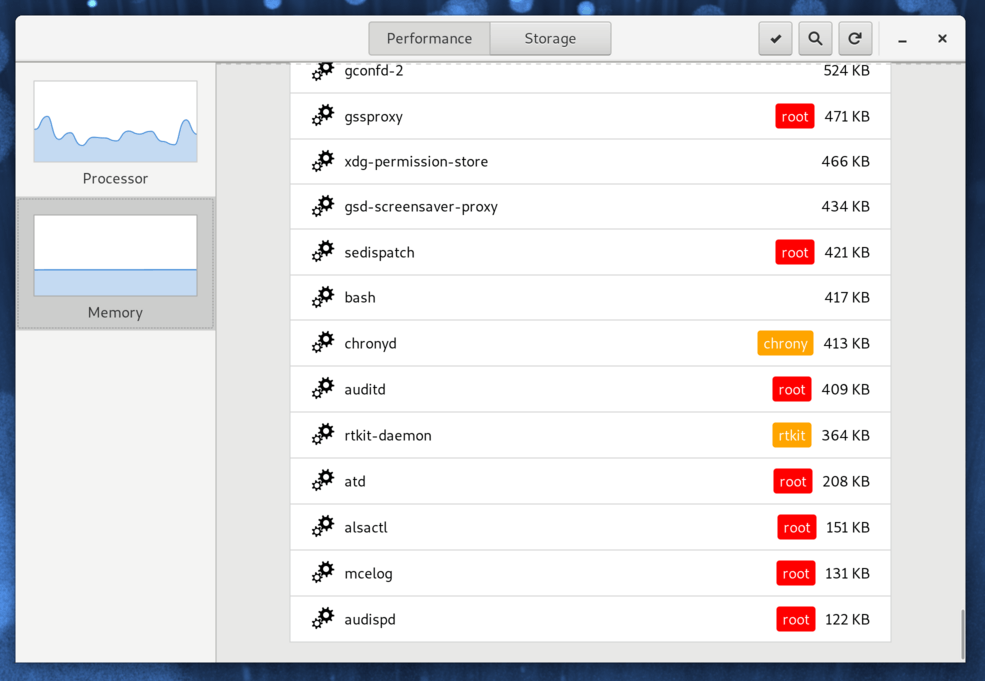Select the bash process name
Image resolution: width=985 pixels, height=681 pixels.
[360, 297]
